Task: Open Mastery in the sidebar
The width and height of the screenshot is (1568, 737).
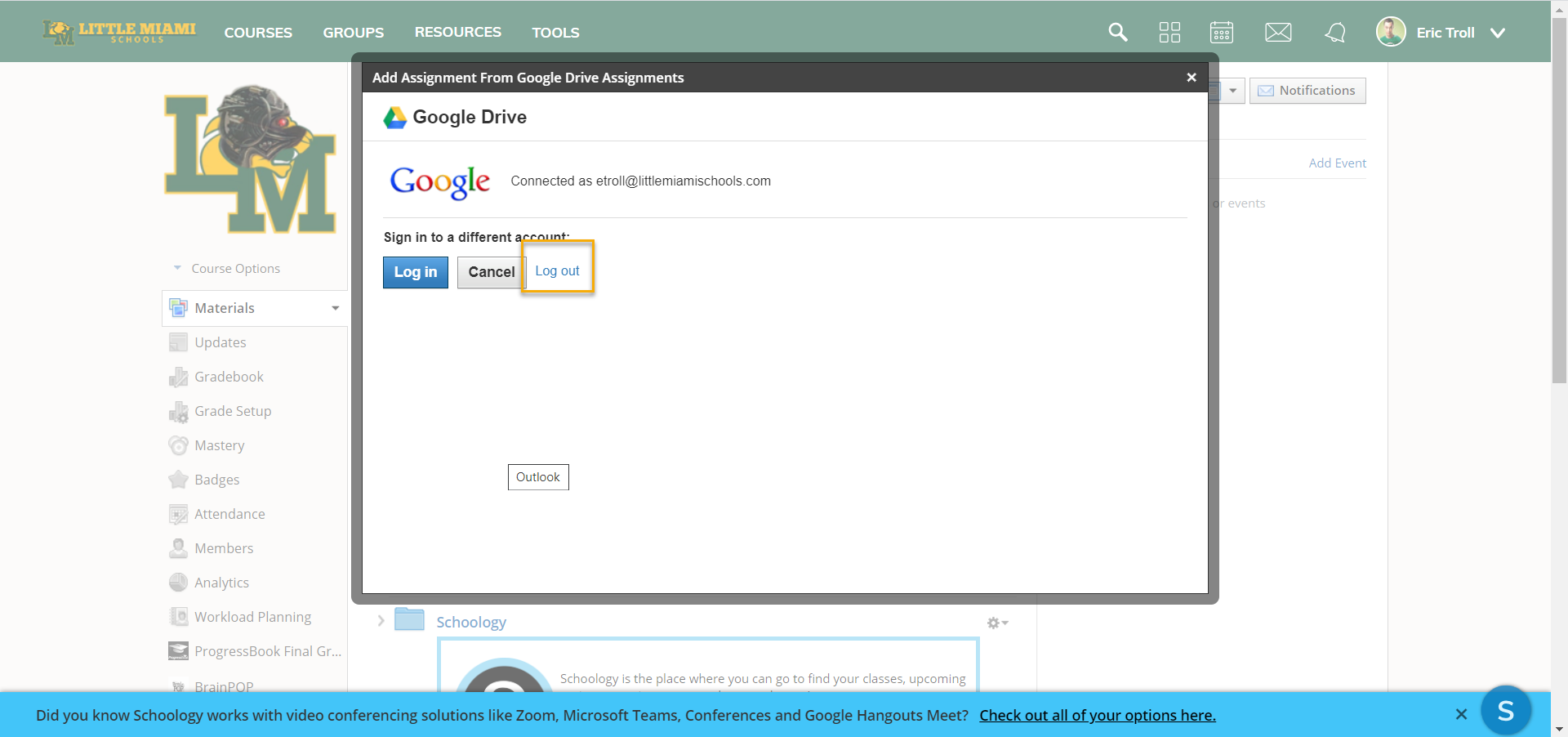Action: 220,445
